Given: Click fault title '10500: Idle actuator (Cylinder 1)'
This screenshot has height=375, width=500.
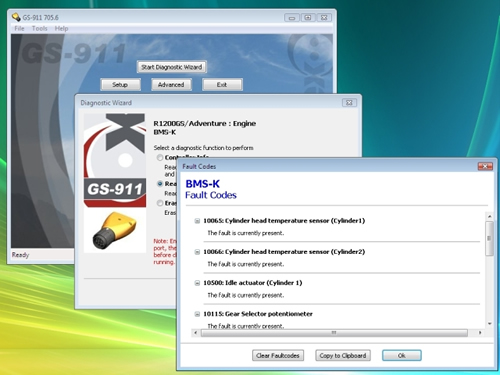Looking at the screenshot, I should pyautogui.click(x=253, y=283).
